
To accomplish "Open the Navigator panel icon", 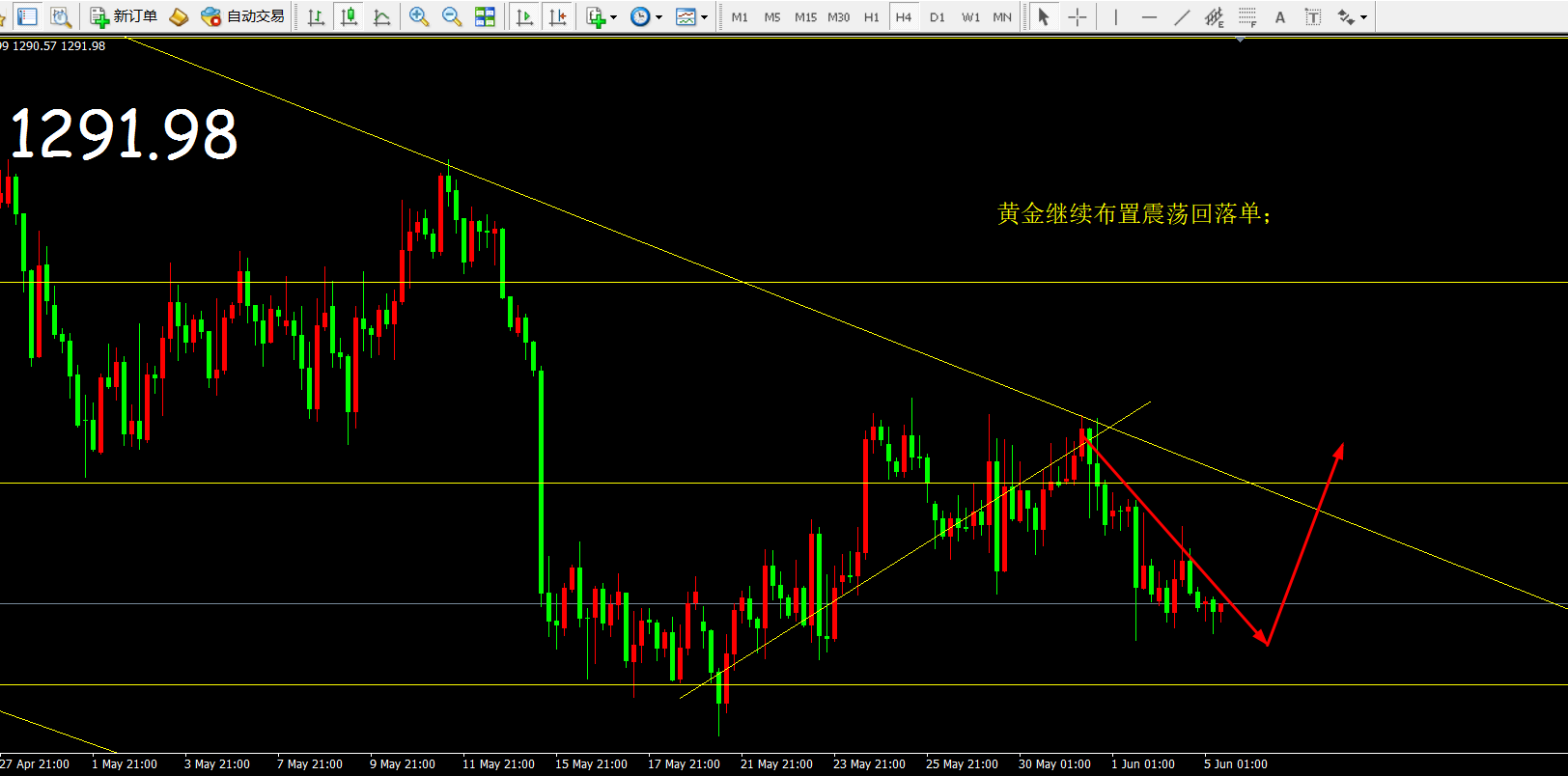I will 27,16.
